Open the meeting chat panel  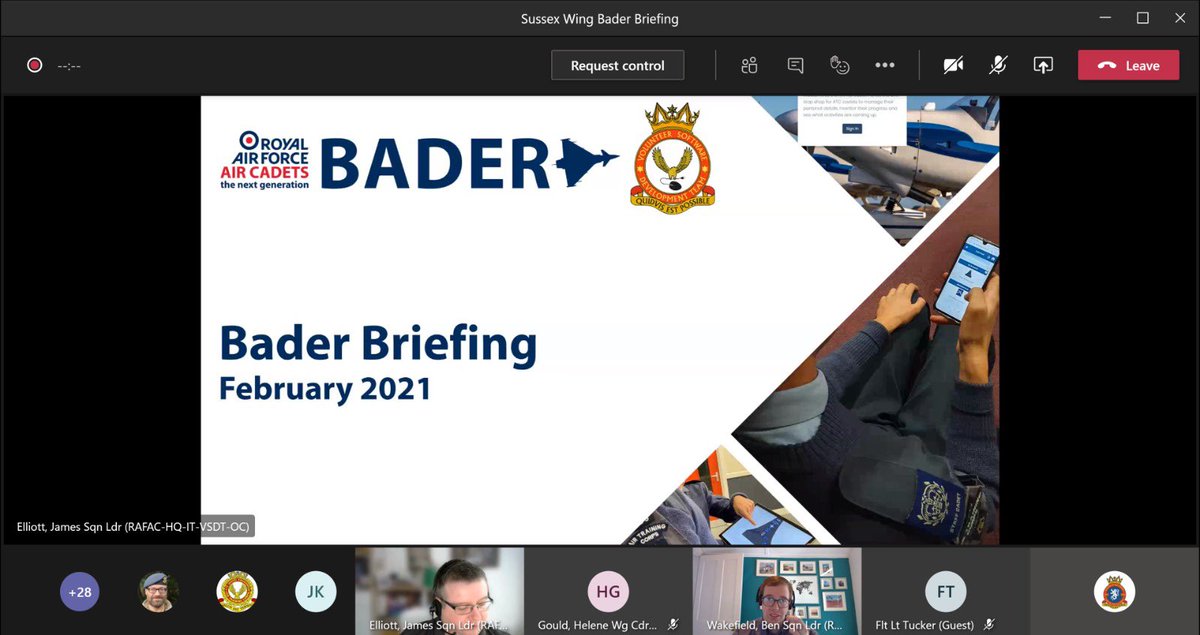pyautogui.click(x=794, y=64)
